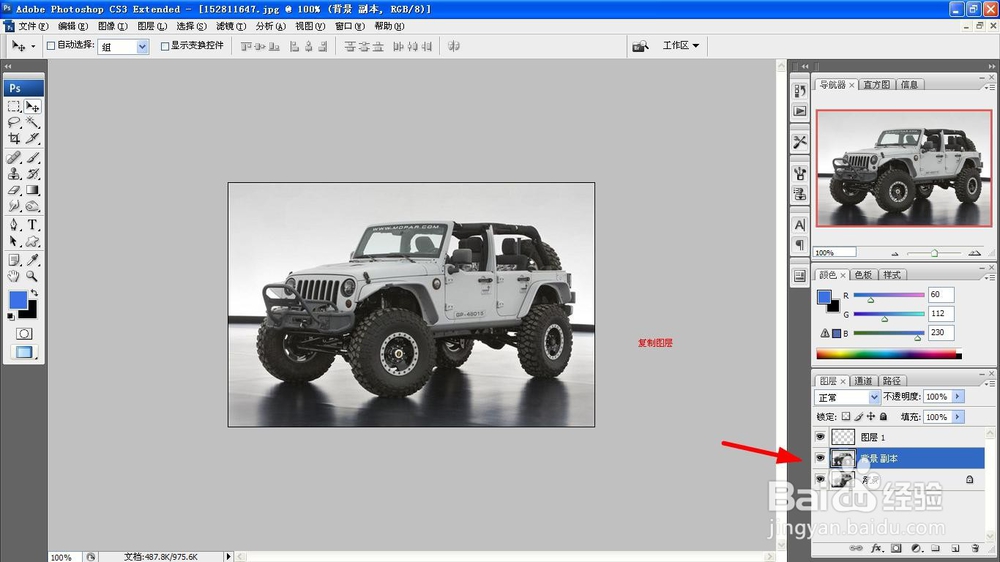Switch to the 直方图 tab
The height and width of the screenshot is (562, 1000).
pyautogui.click(x=876, y=84)
